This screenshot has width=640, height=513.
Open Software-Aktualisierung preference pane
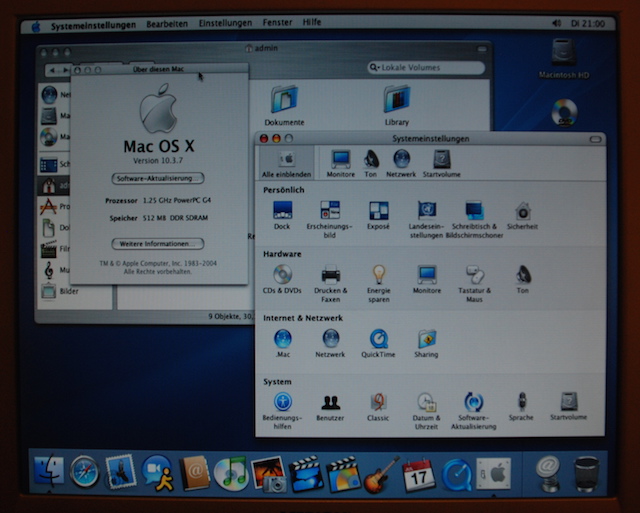pos(474,411)
